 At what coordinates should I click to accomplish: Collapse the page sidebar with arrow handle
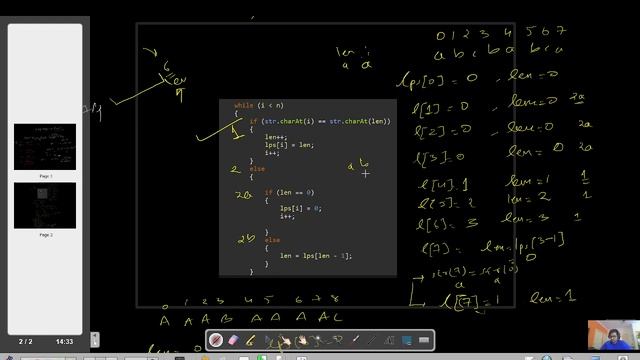coord(94,340)
